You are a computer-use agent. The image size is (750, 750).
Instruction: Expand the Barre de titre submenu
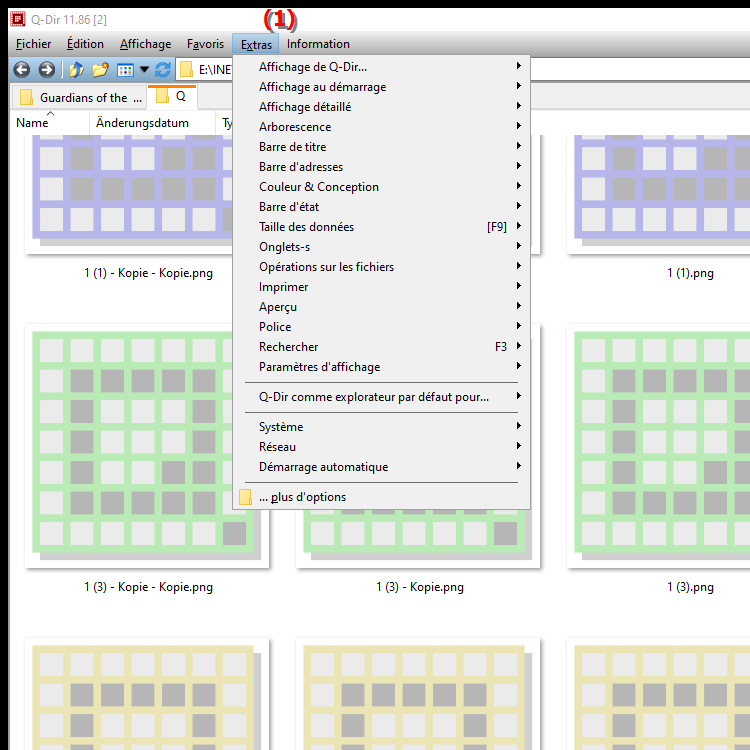pos(381,147)
